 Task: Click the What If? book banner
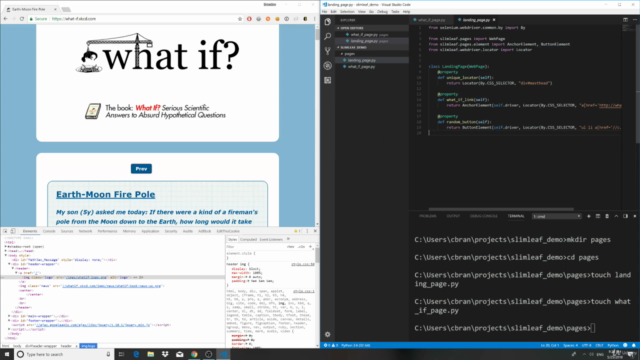(155, 111)
